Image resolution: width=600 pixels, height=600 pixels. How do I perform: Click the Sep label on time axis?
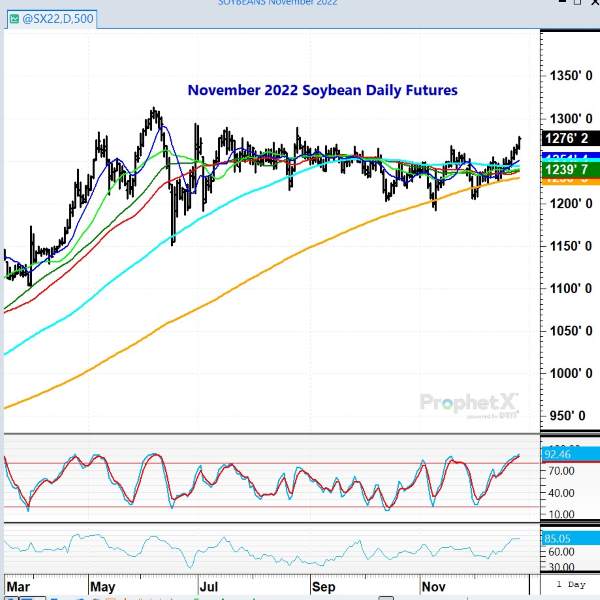click(323, 587)
